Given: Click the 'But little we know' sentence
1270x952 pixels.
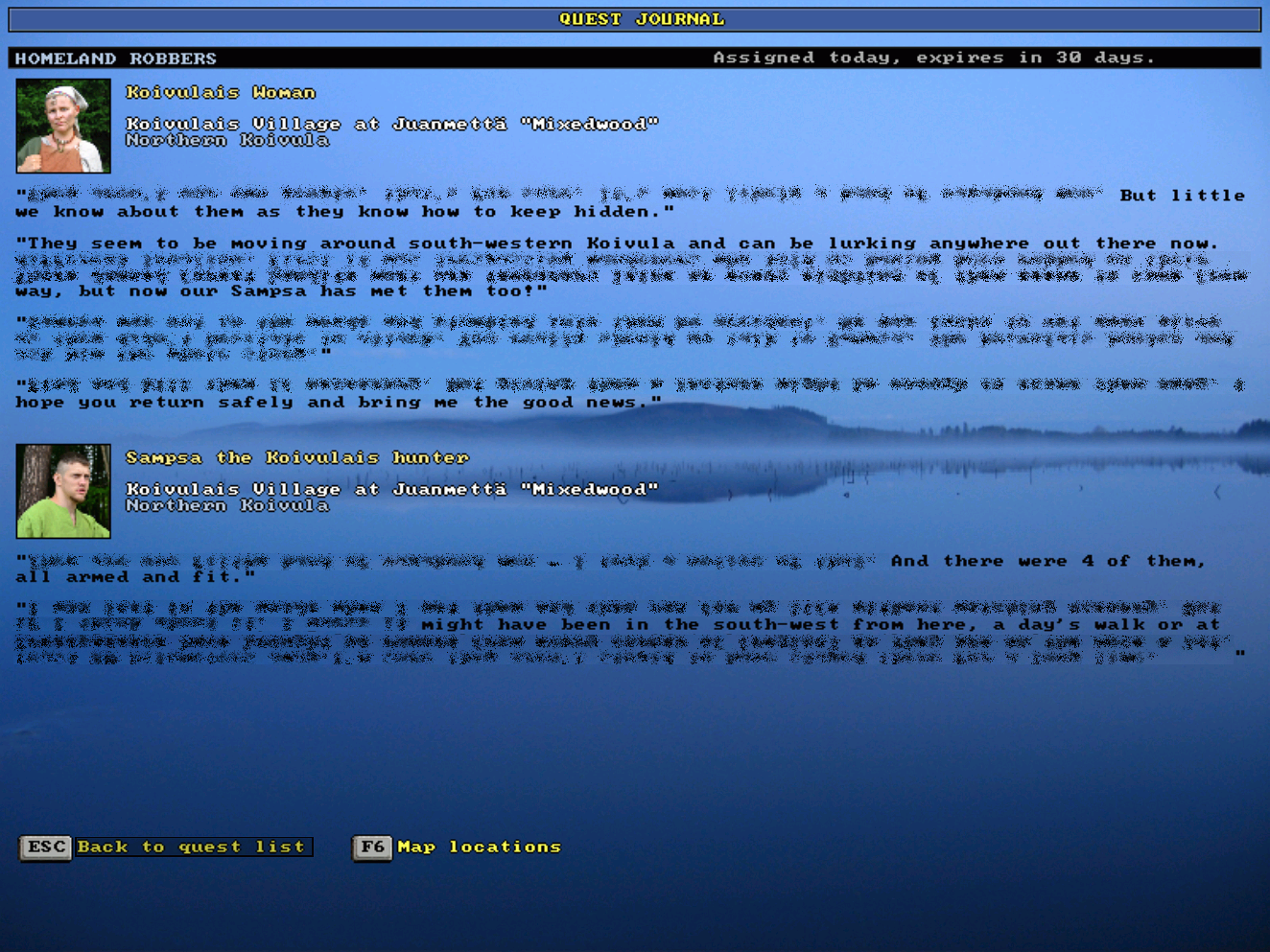Looking at the screenshot, I should pyautogui.click(x=345, y=211).
